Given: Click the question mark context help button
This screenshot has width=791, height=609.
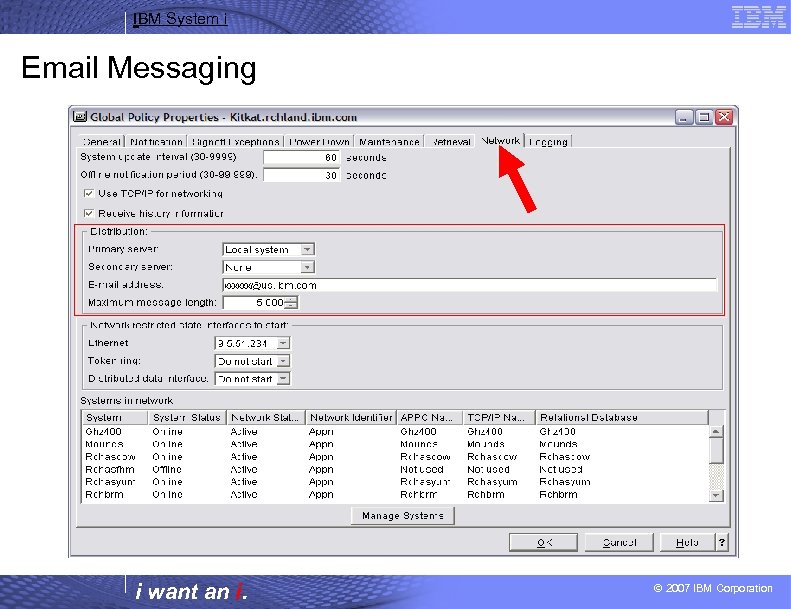Looking at the screenshot, I should click(x=722, y=542).
